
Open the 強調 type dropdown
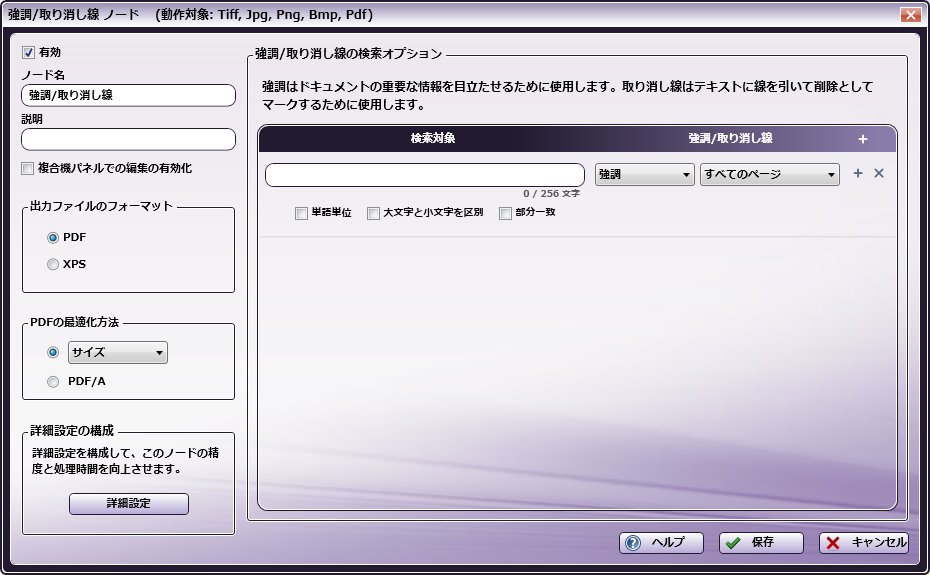(x=645, y=174)
